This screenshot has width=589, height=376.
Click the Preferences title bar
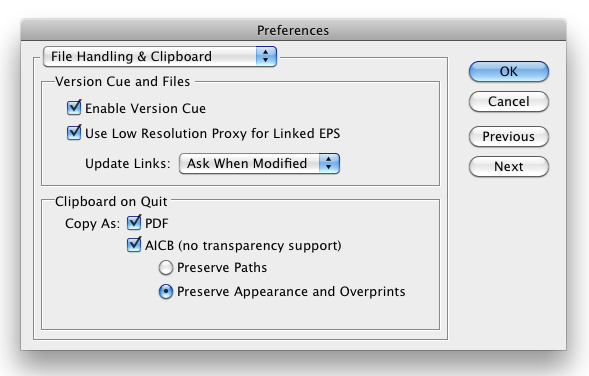[293, 30]
